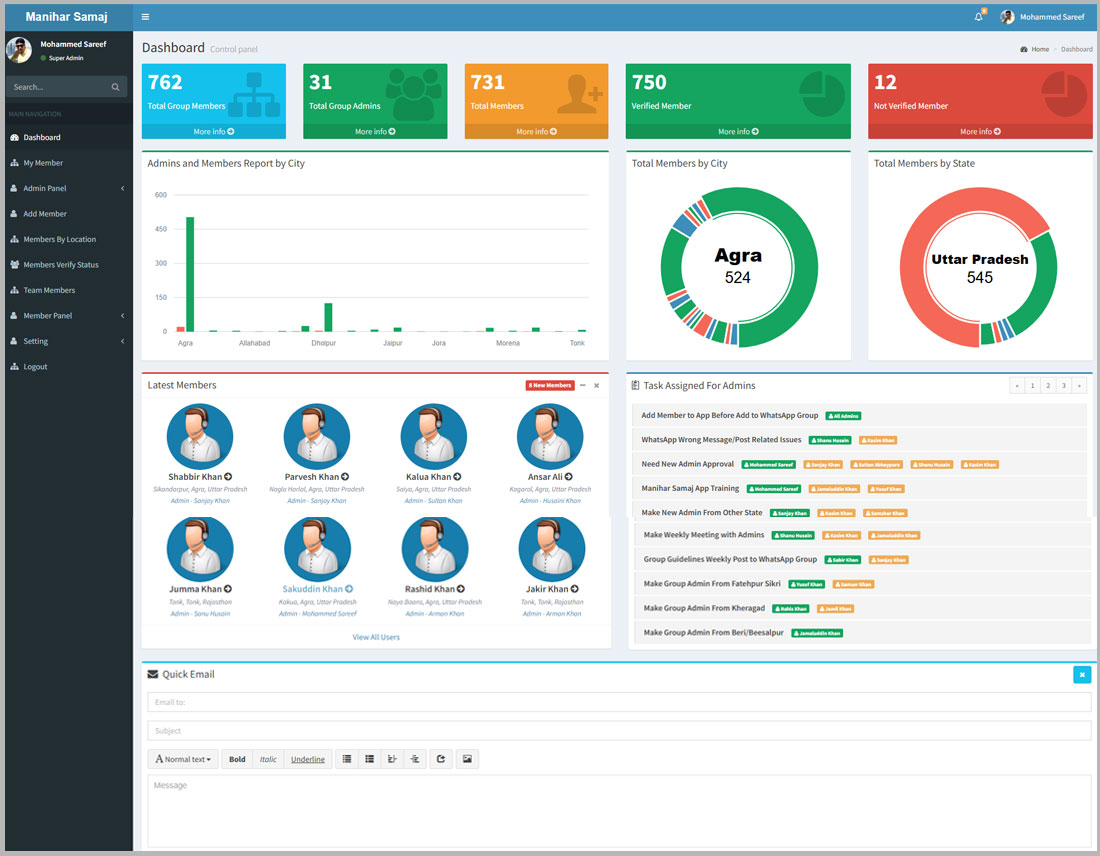Toggle Italic formatting in email editor
This screenshot has height=856, width=1100.
[268, 760]
